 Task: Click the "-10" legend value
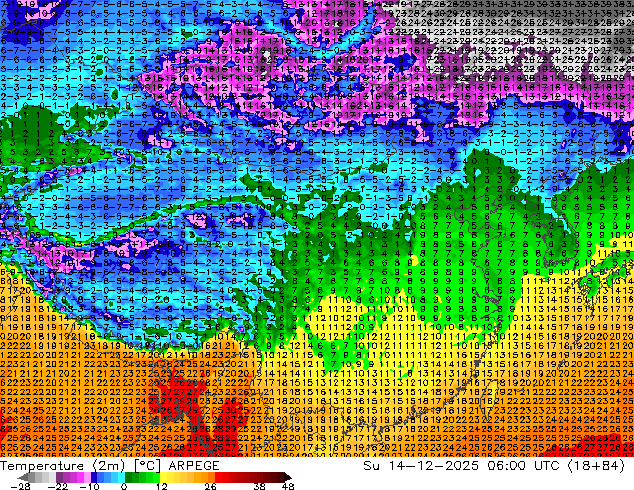pos(89,486)
